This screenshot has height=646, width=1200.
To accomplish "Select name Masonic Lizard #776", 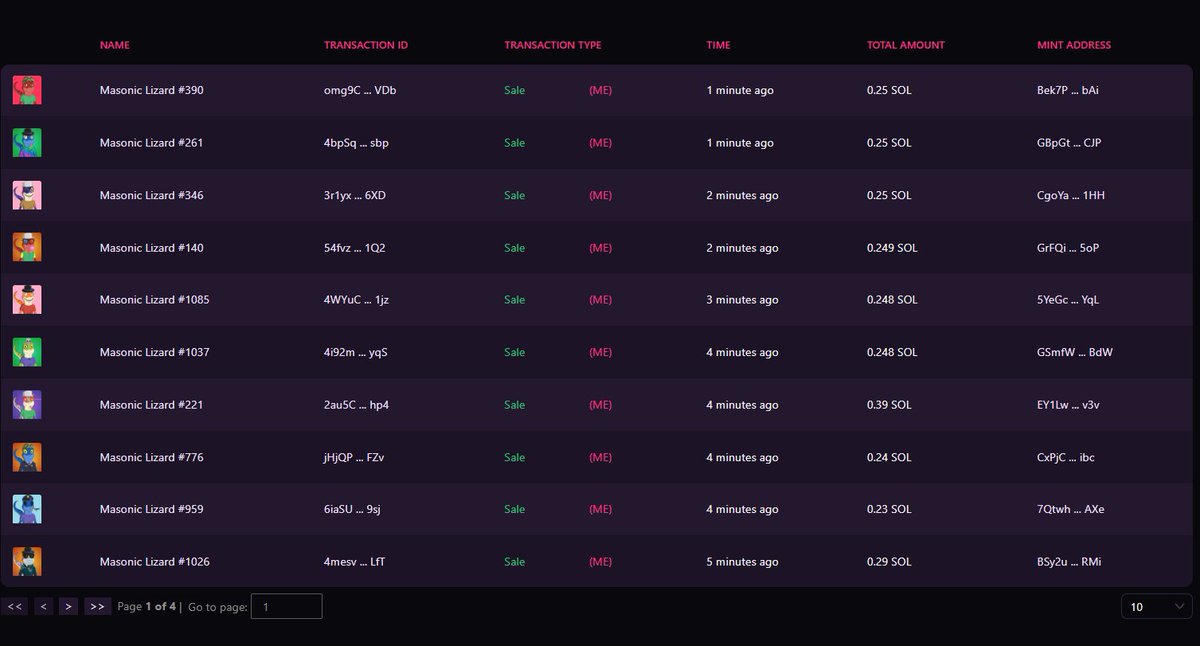I will [x=152, y=457].
